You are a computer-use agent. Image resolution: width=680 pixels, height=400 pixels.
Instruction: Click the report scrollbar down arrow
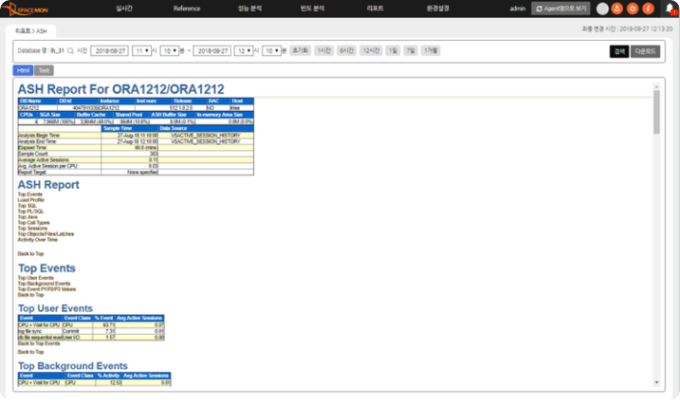[656, 382]
